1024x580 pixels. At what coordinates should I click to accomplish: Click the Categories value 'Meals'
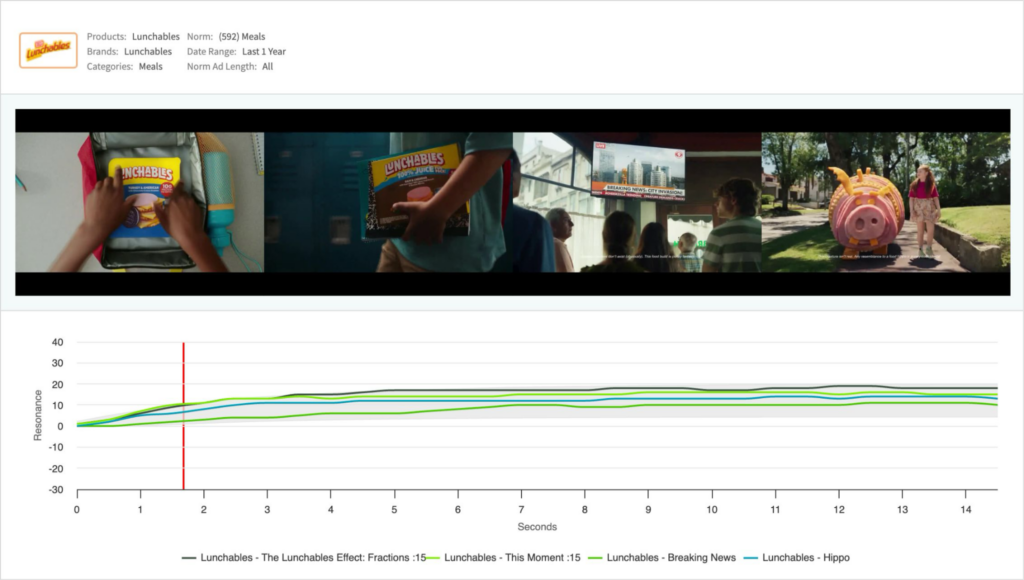click(x=150, y=67)
